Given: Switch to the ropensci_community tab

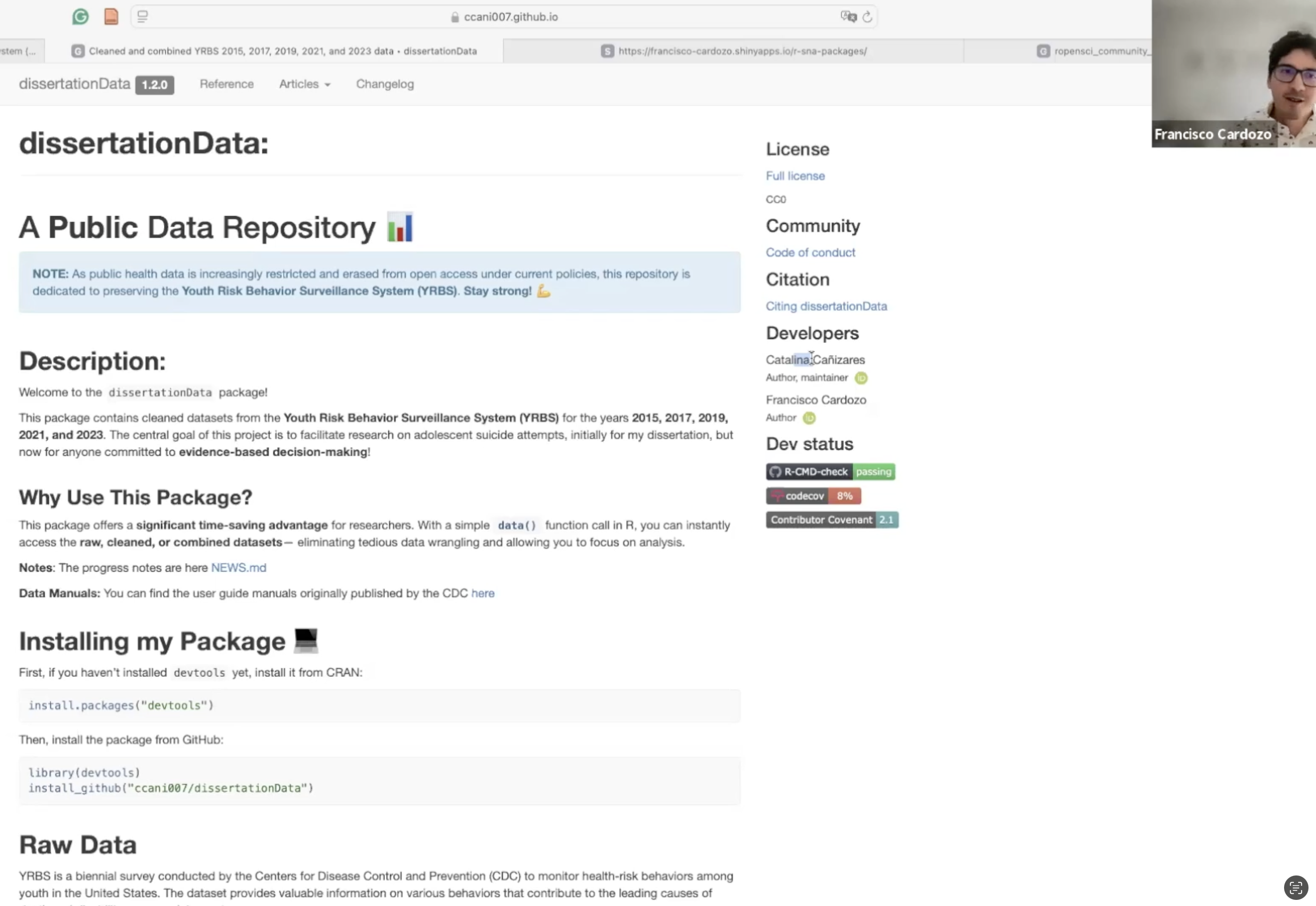Looking at the screenshot, I should 1093,51.
